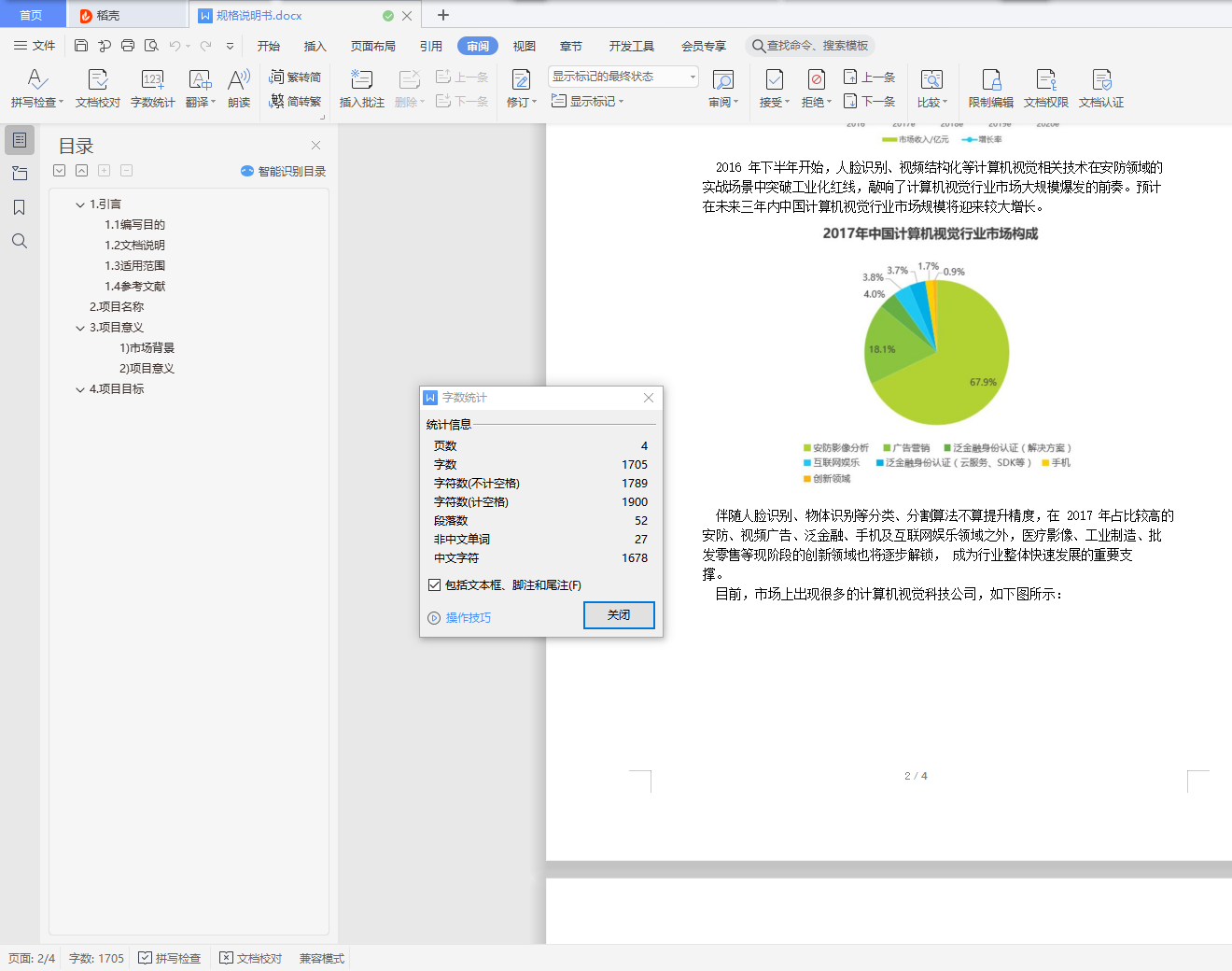This screenshot has height=971, width=1232.
Task: Go to next change 下一条 beside 拒绝
Action: 869,101
